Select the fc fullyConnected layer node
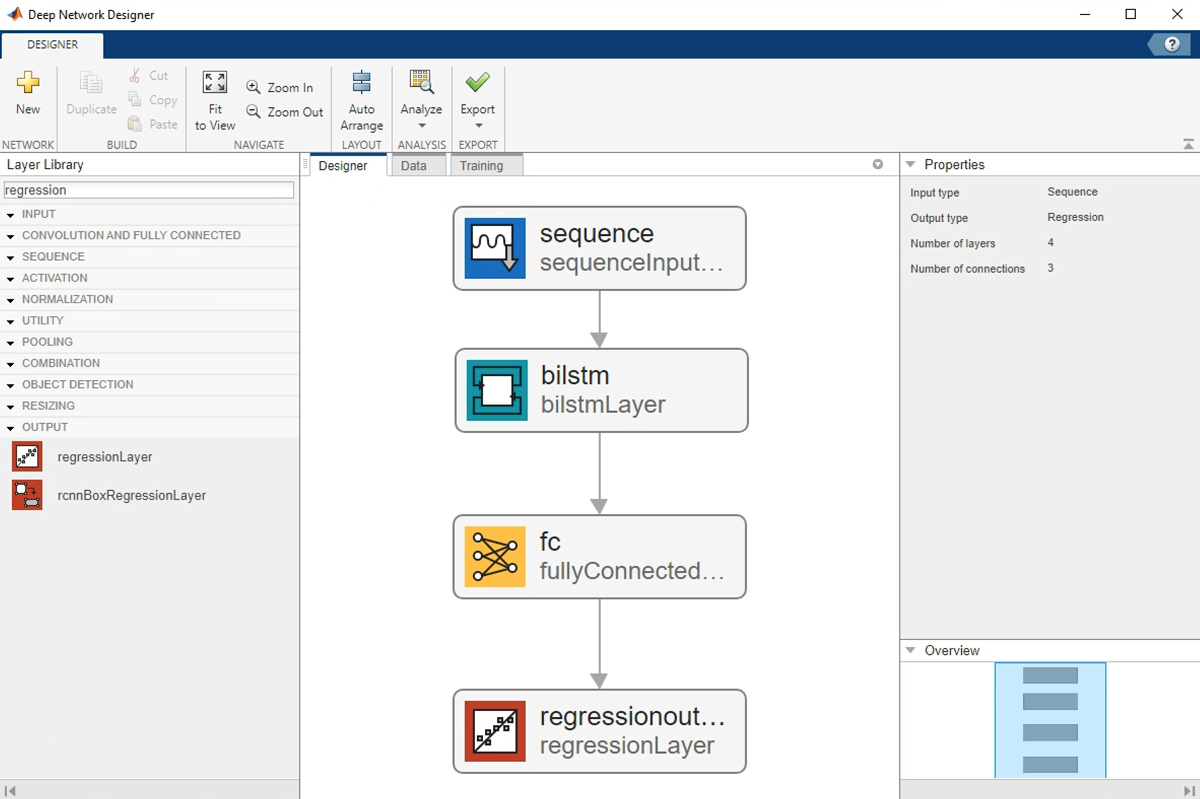This screenshot has width=1200, height=799. (599, 557)
